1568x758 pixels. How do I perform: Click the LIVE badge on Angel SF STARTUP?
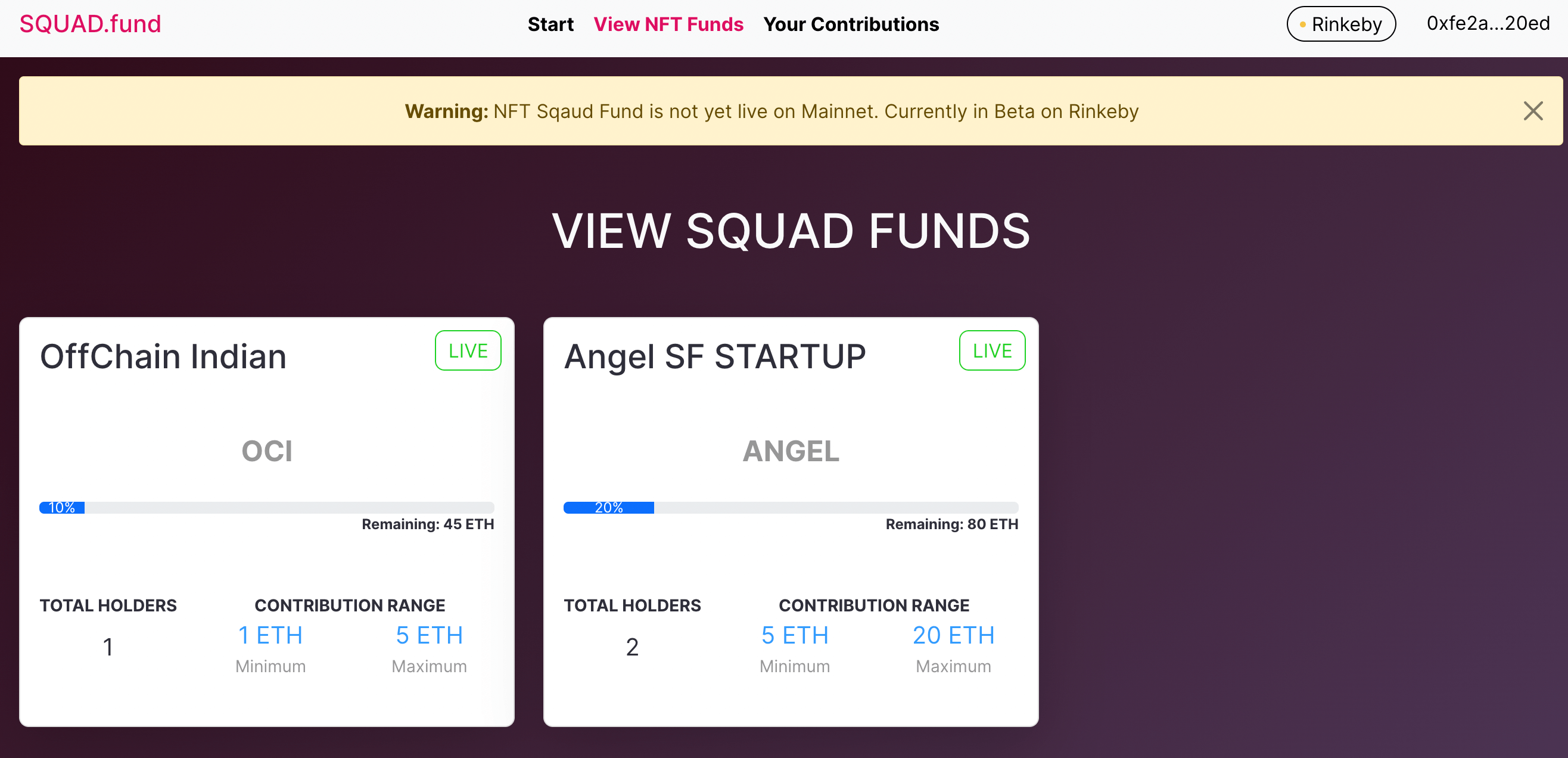click(991, 350)
